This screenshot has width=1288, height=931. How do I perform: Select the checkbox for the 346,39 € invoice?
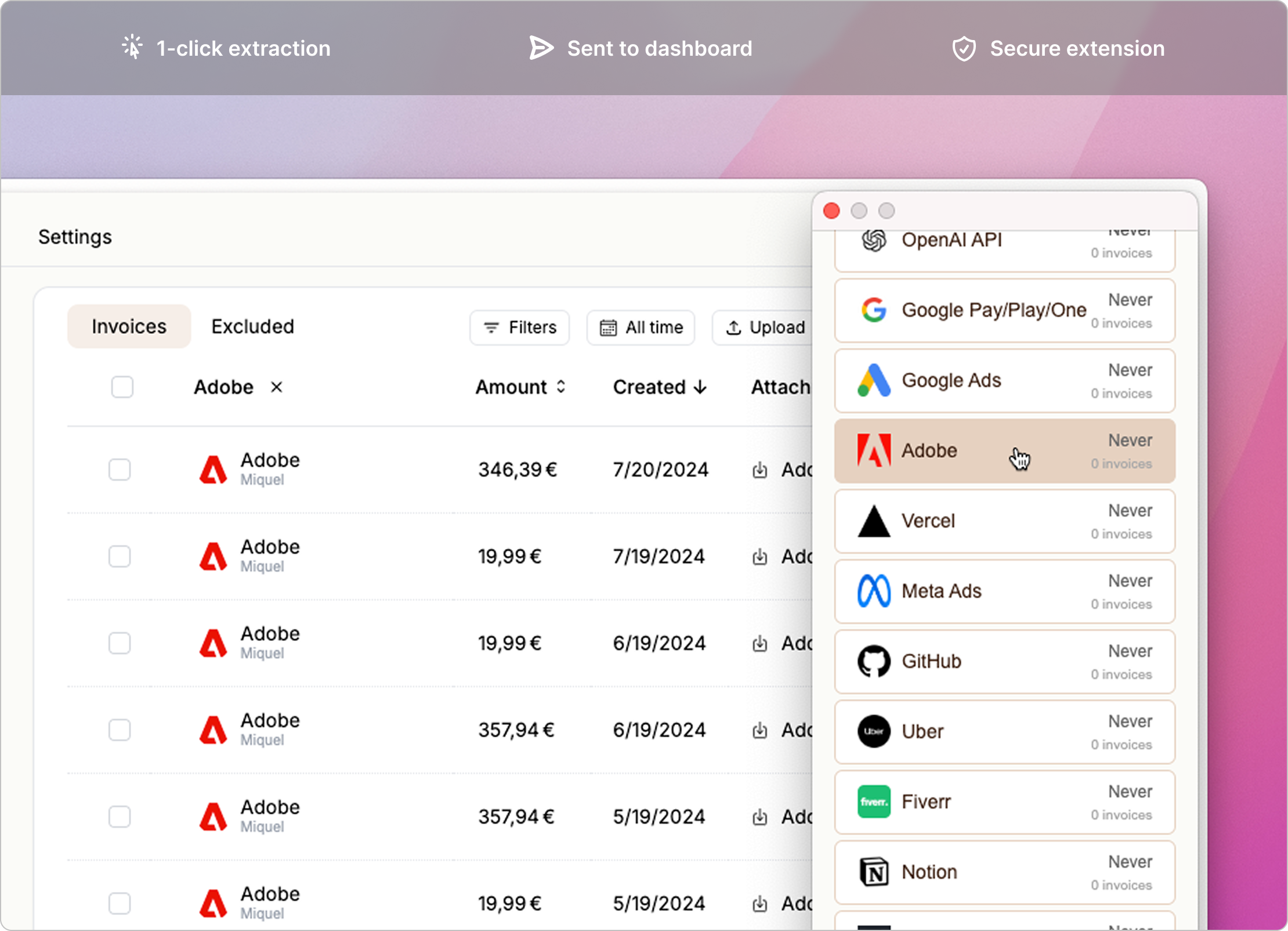pos(120,470)
